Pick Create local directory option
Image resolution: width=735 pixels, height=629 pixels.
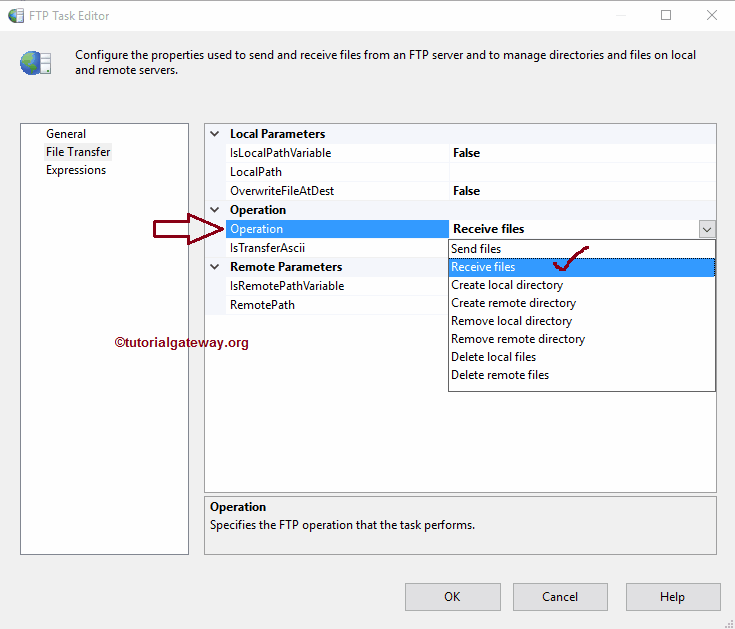(x=581, y=285)
